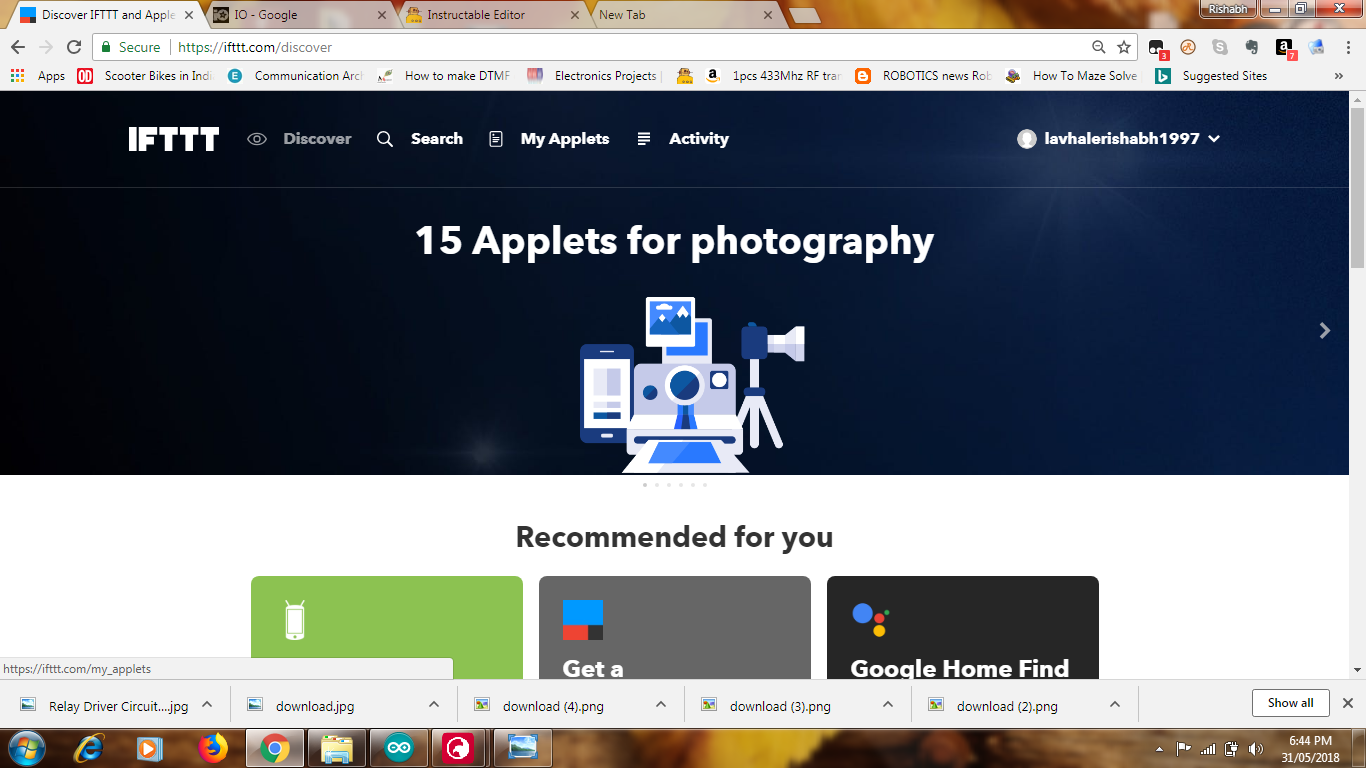Expand options for download.jpg
The width and height of the screenshot is (1366, 768).
click(434, 705)
